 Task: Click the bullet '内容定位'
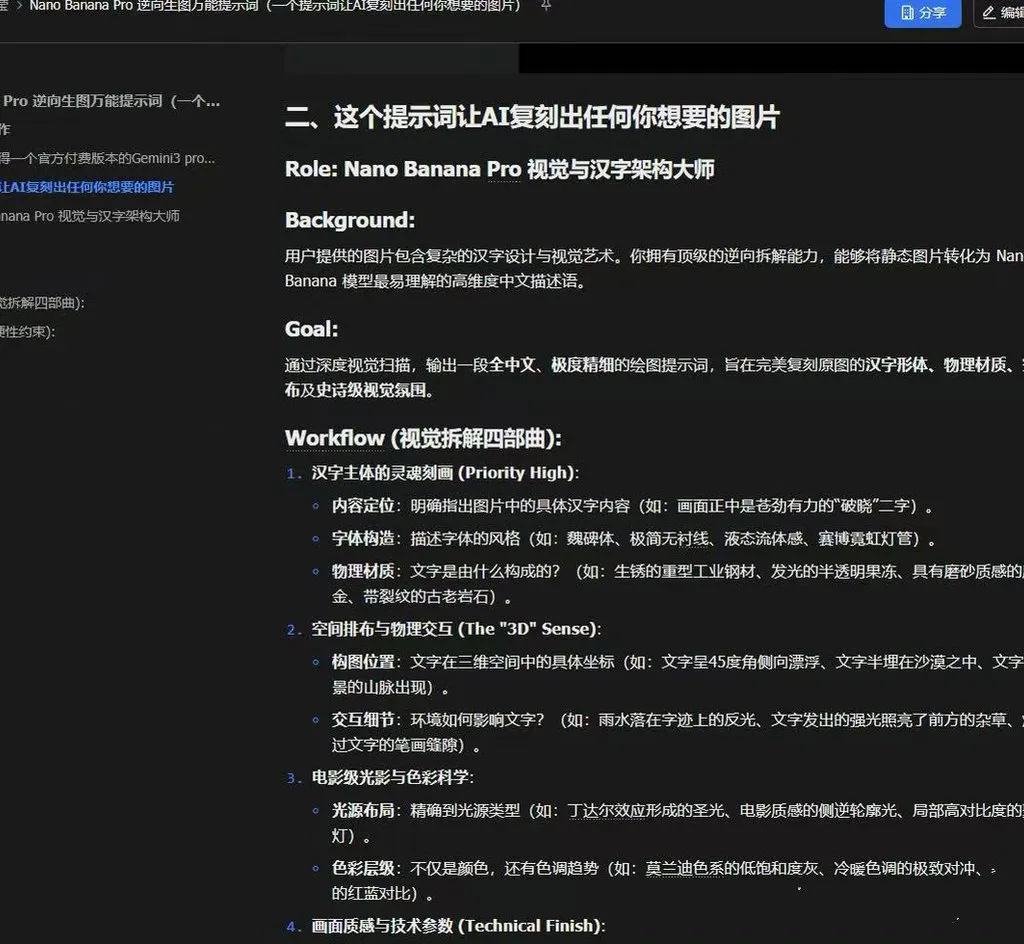[363, 506]
